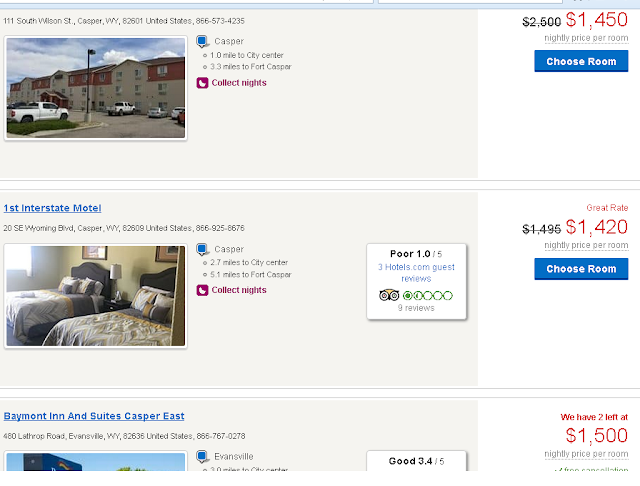This screenshot has height=486, width=640.
Task: Click the map pin icon beside first Casper
Action: coord(202,42)
